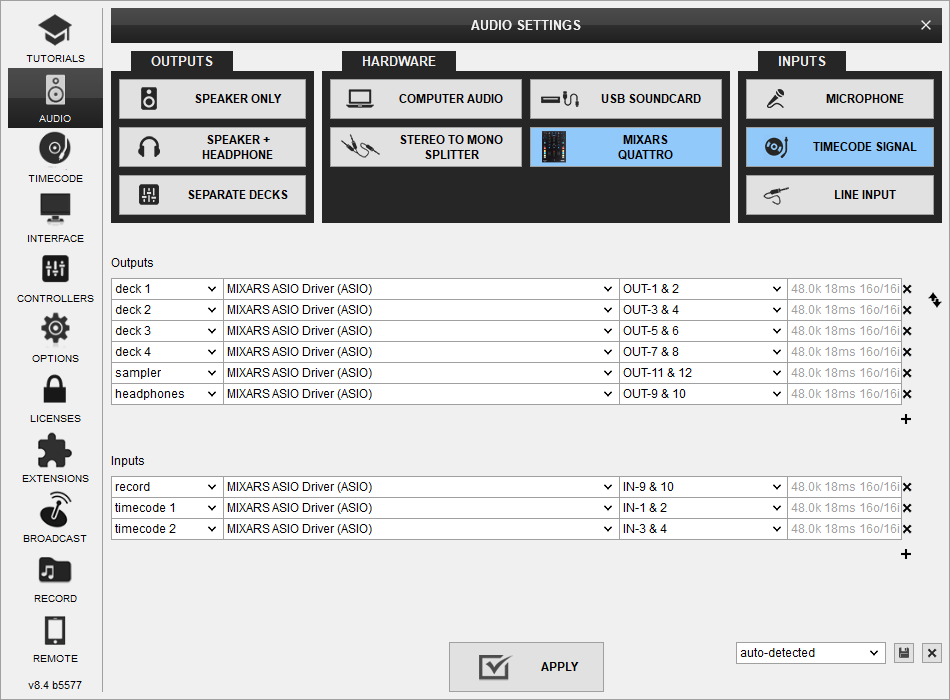Open the Extensions puzzle icon

pos(55,457)
